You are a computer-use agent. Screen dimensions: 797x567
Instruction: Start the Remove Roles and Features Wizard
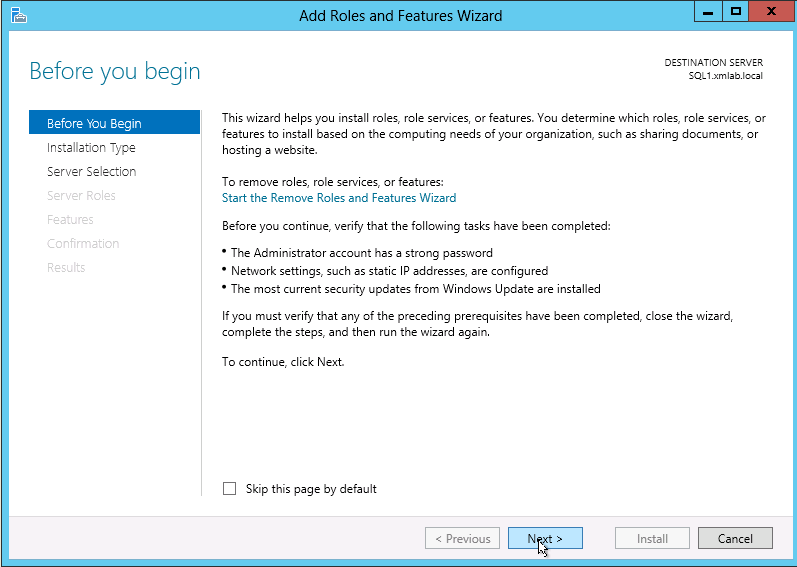point(338,198)
